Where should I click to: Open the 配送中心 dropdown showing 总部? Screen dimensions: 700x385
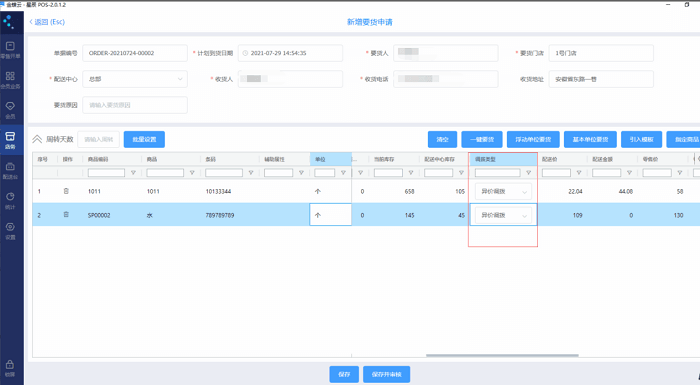pyautogui.click(x=135, y=79)
